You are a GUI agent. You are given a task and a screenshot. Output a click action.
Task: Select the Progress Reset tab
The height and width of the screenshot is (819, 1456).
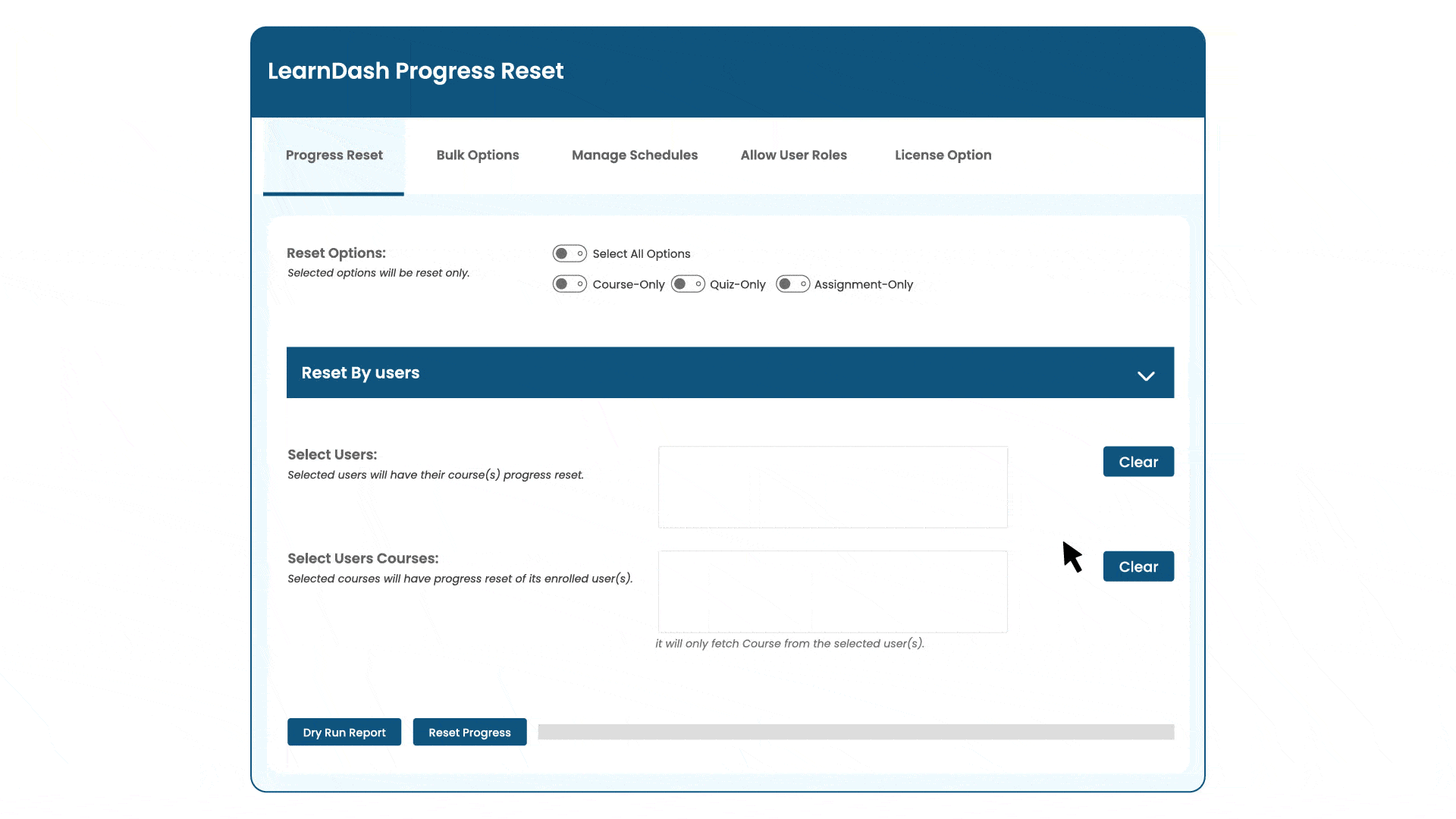click(x=334, y=155)
